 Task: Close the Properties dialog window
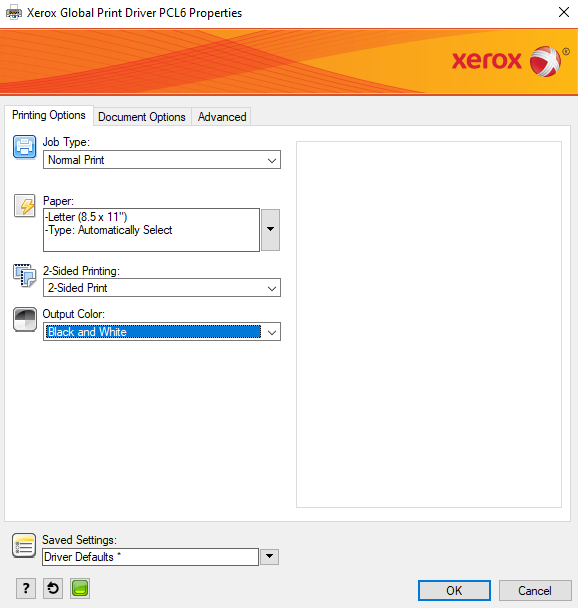pyautogui.click(x=564, y=12)
